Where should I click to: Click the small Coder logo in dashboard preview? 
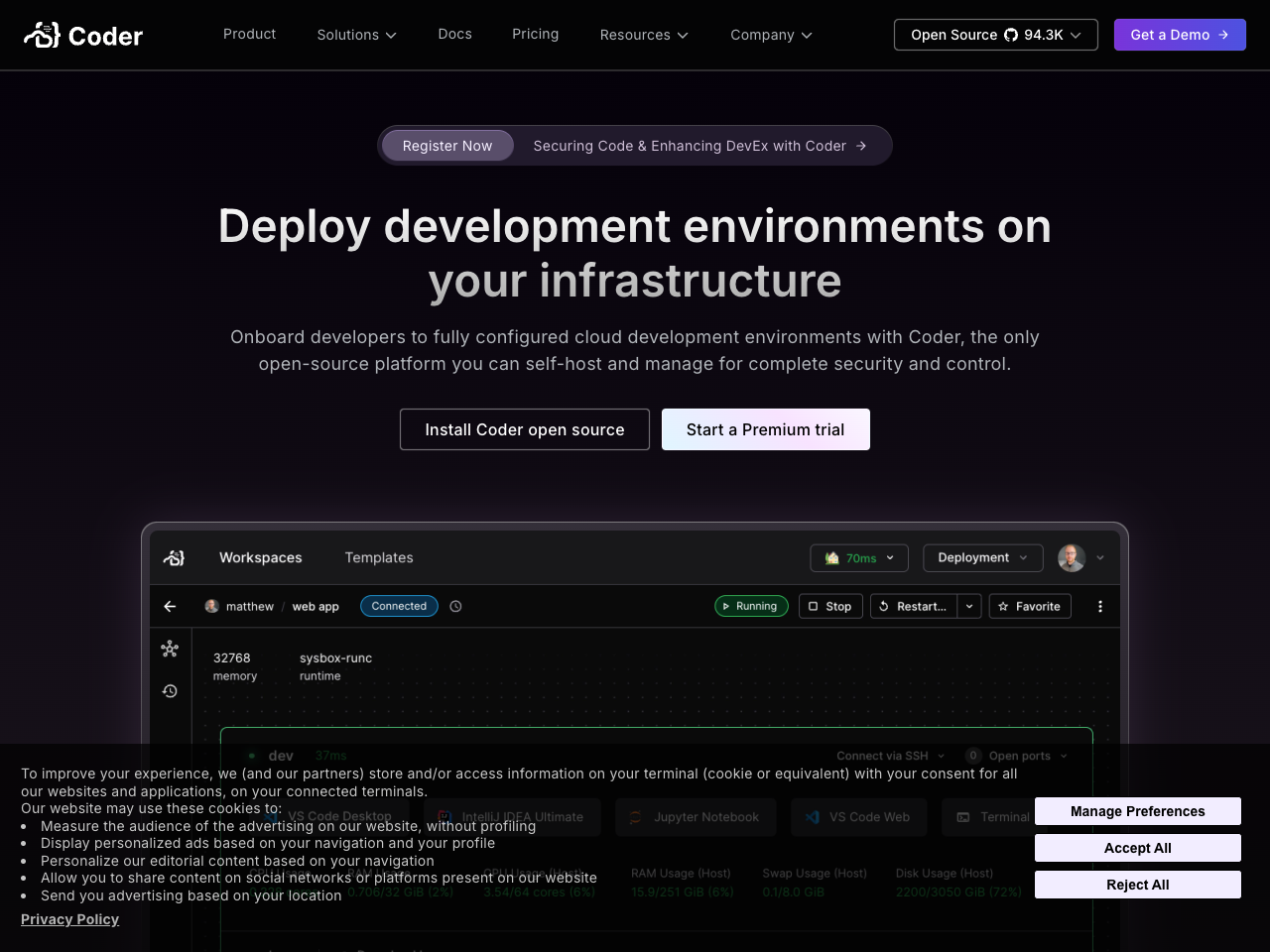tap(174, 558)
